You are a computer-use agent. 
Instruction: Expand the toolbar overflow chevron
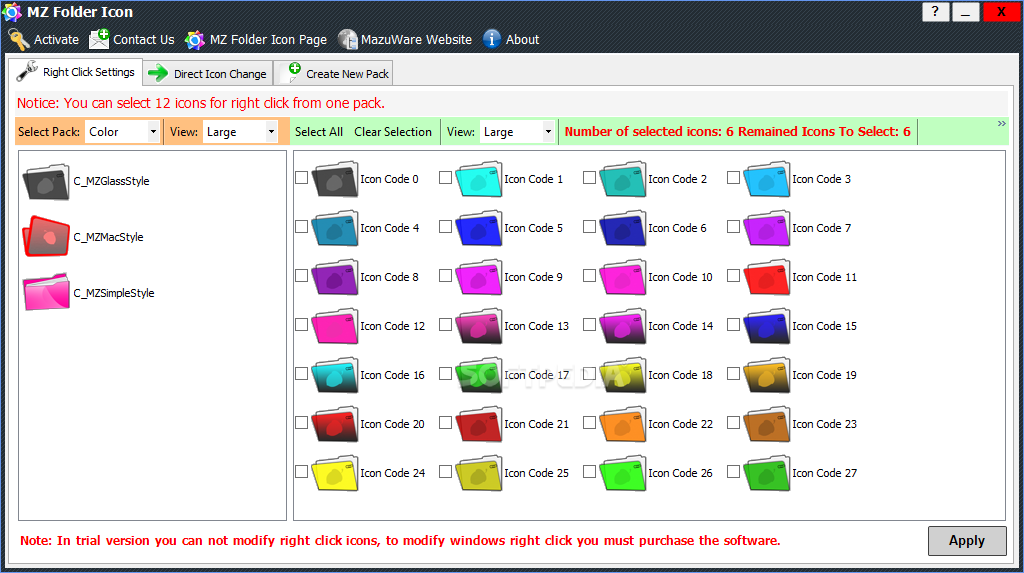[x=1002, y=123]
